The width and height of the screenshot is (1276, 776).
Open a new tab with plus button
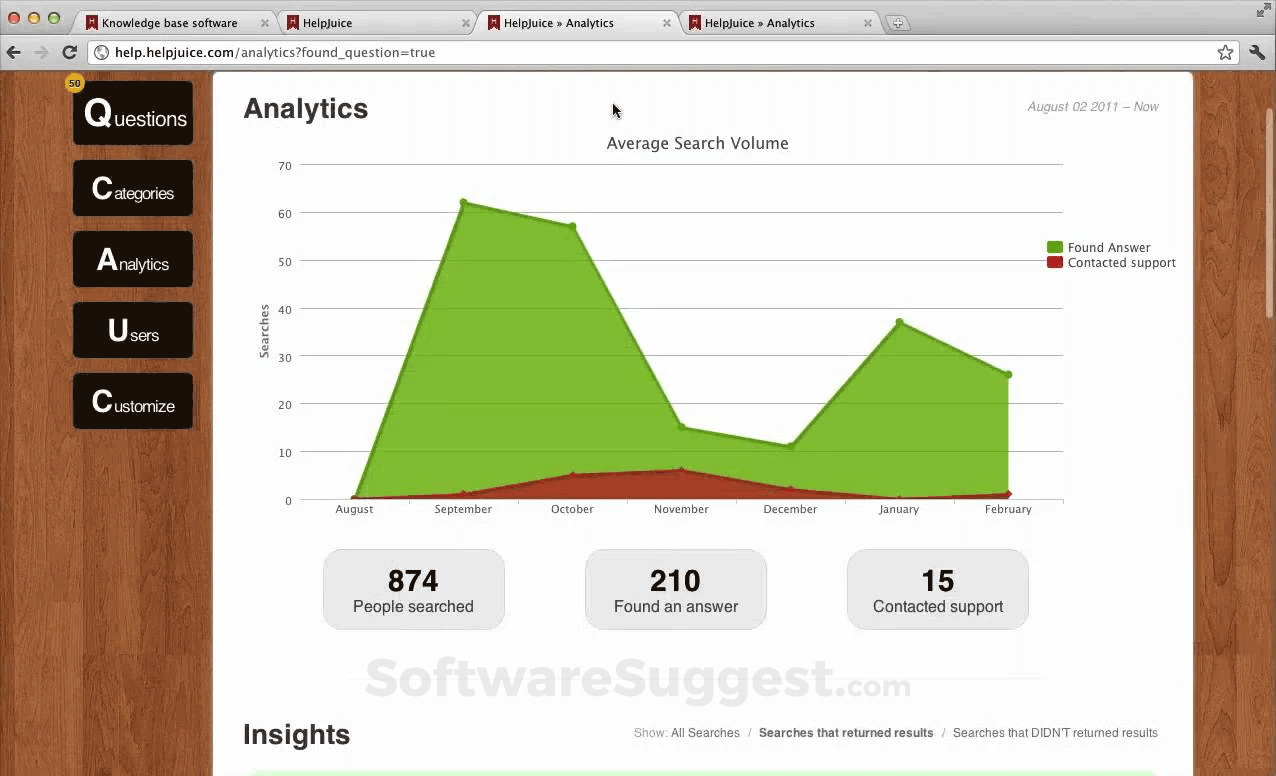[x=897, y=23]
